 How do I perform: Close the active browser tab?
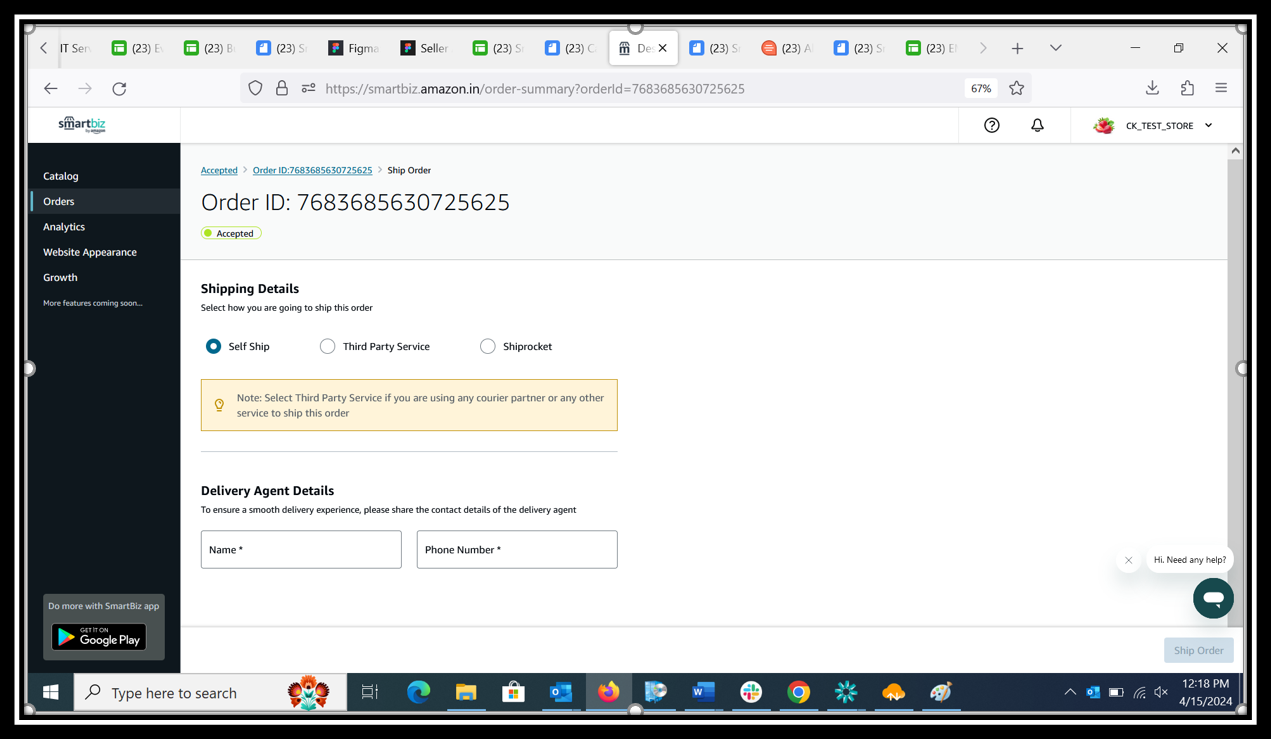click(662, 48)
